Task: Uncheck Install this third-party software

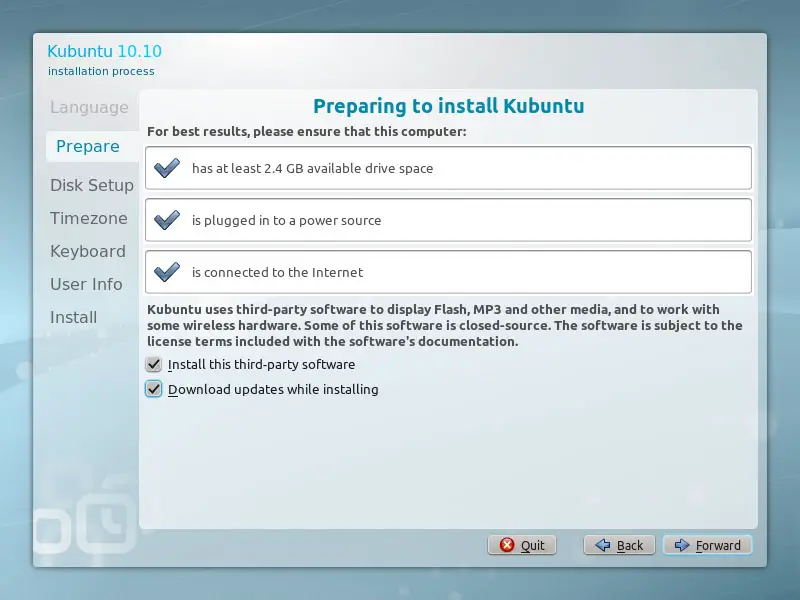Action: [154, 364]
